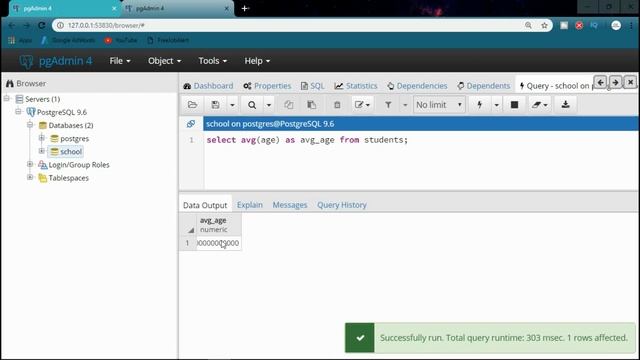
Task: Click the Delete trash icon
Action: point(337,105)
